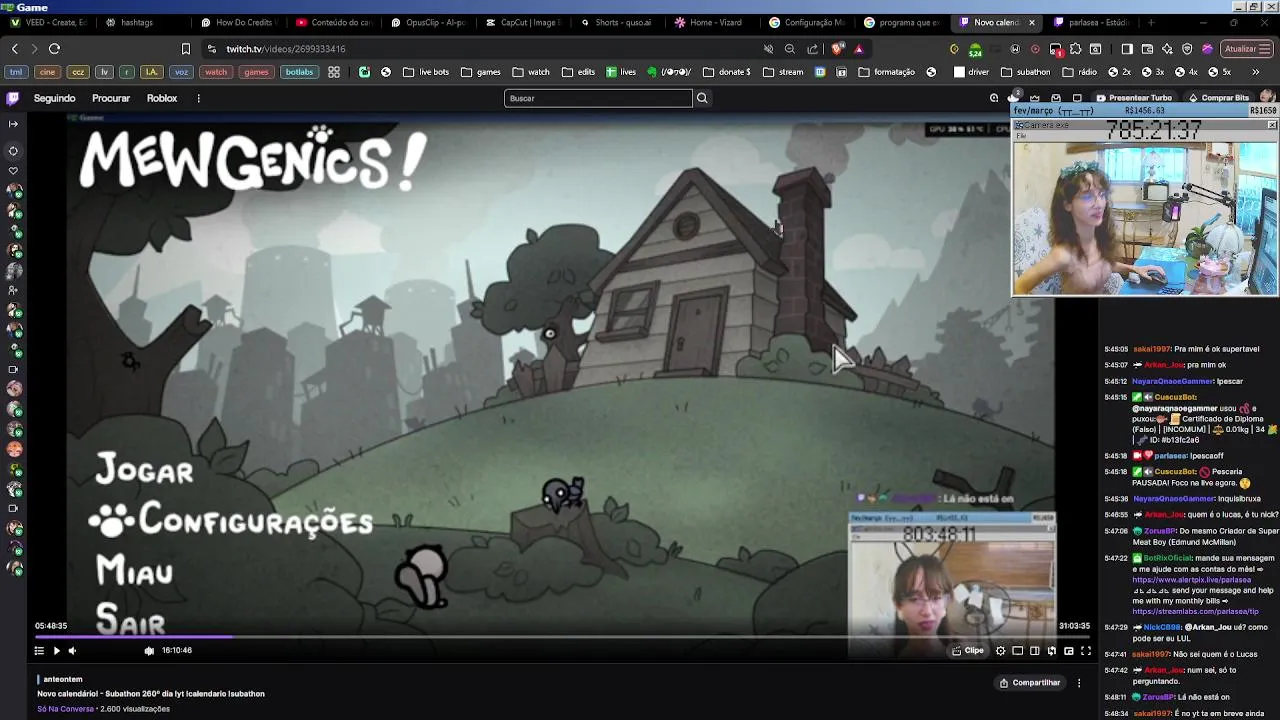Viewport: 1280px width, 720px height.
Task: Close the Novo calendário tab
Action: click(x=1031, y=22)
